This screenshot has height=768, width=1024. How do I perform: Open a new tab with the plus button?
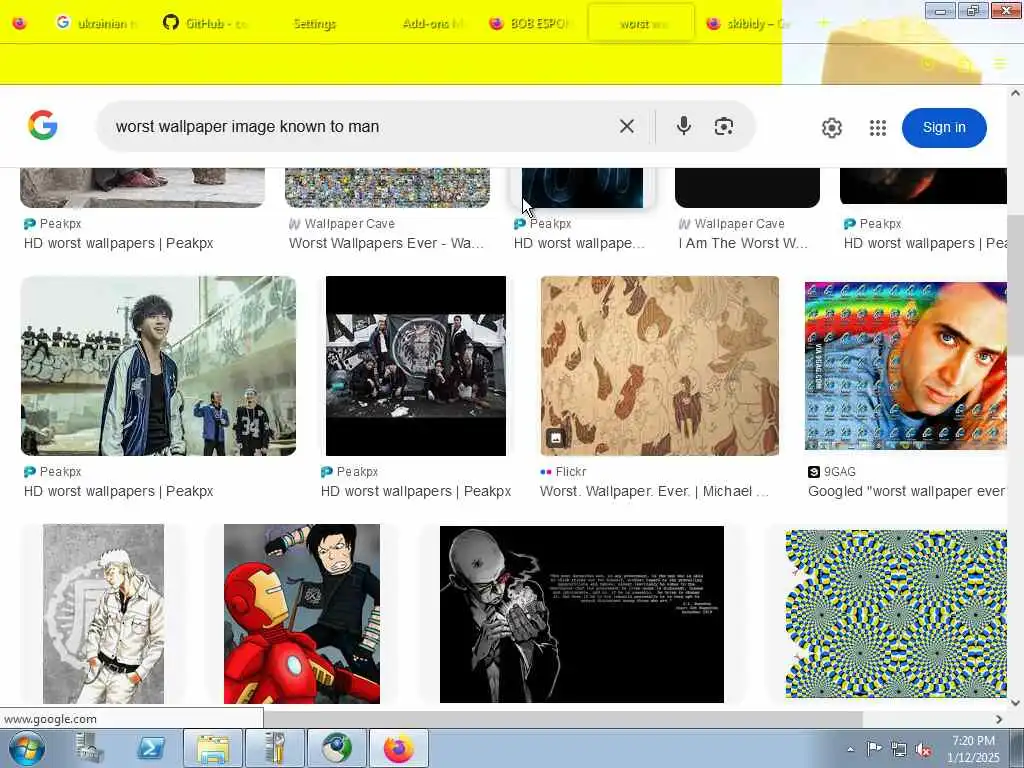click(824, 24)
